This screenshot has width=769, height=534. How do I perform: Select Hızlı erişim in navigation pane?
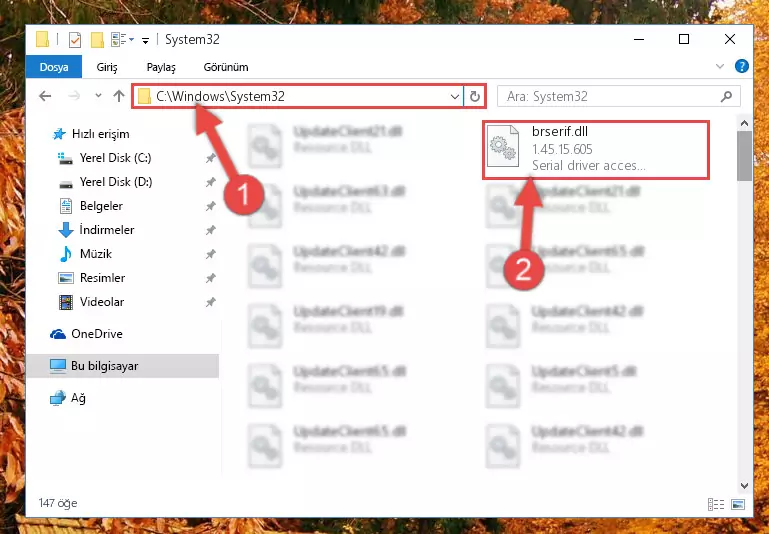101,134
